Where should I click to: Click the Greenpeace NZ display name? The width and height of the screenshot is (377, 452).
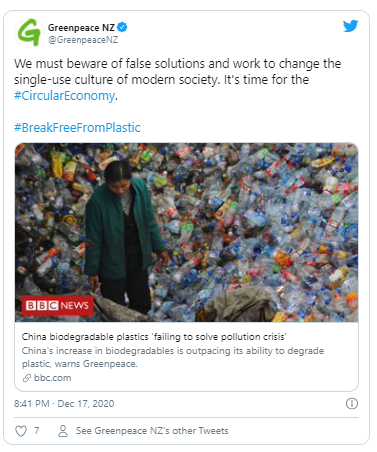click(x=81, y=27)
